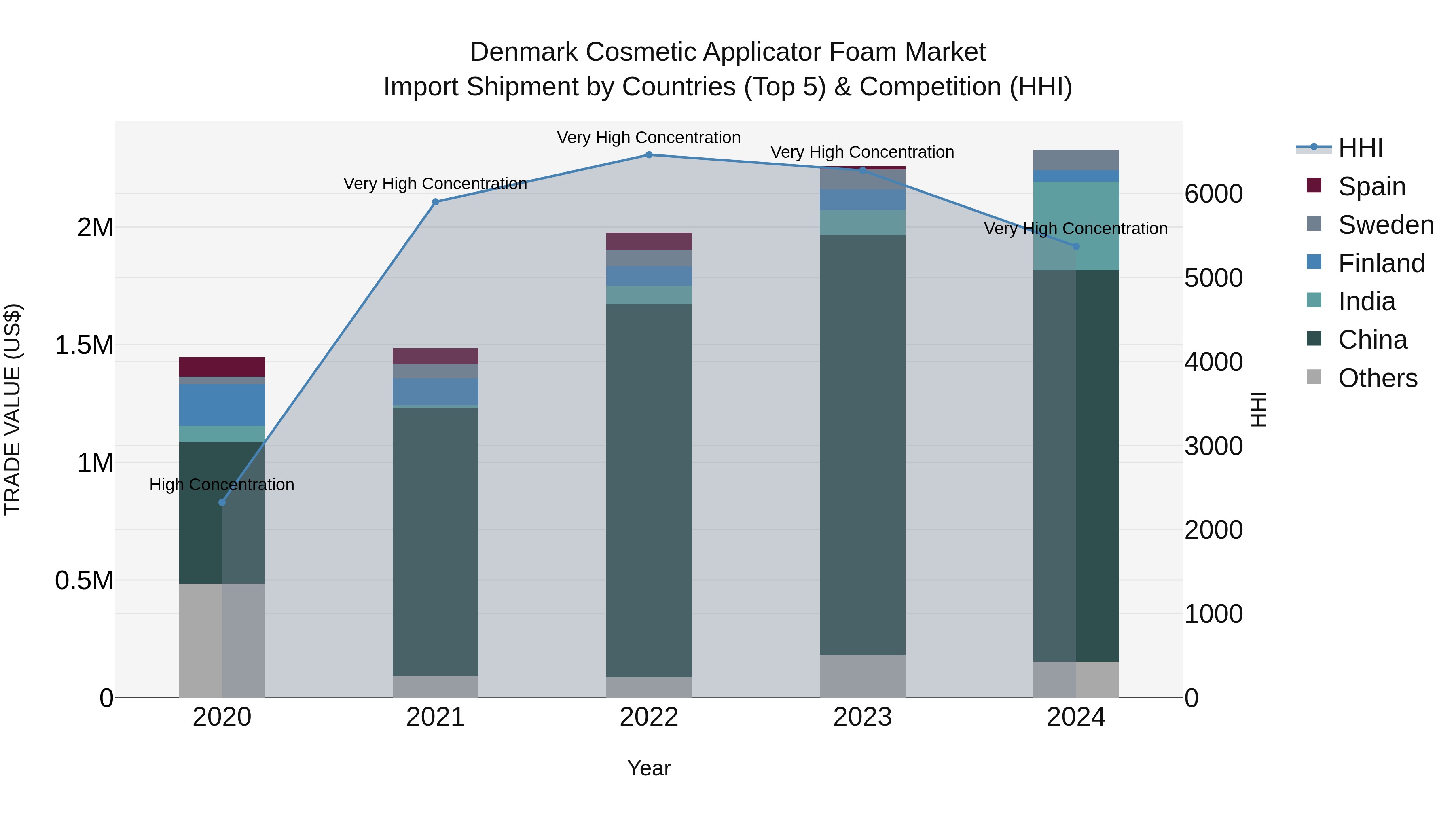The width and height of the screenshot is (1456, 819).
Task: Click the 2024 'Very High Concentration' annotation
Action: (x=1076, y=229)
